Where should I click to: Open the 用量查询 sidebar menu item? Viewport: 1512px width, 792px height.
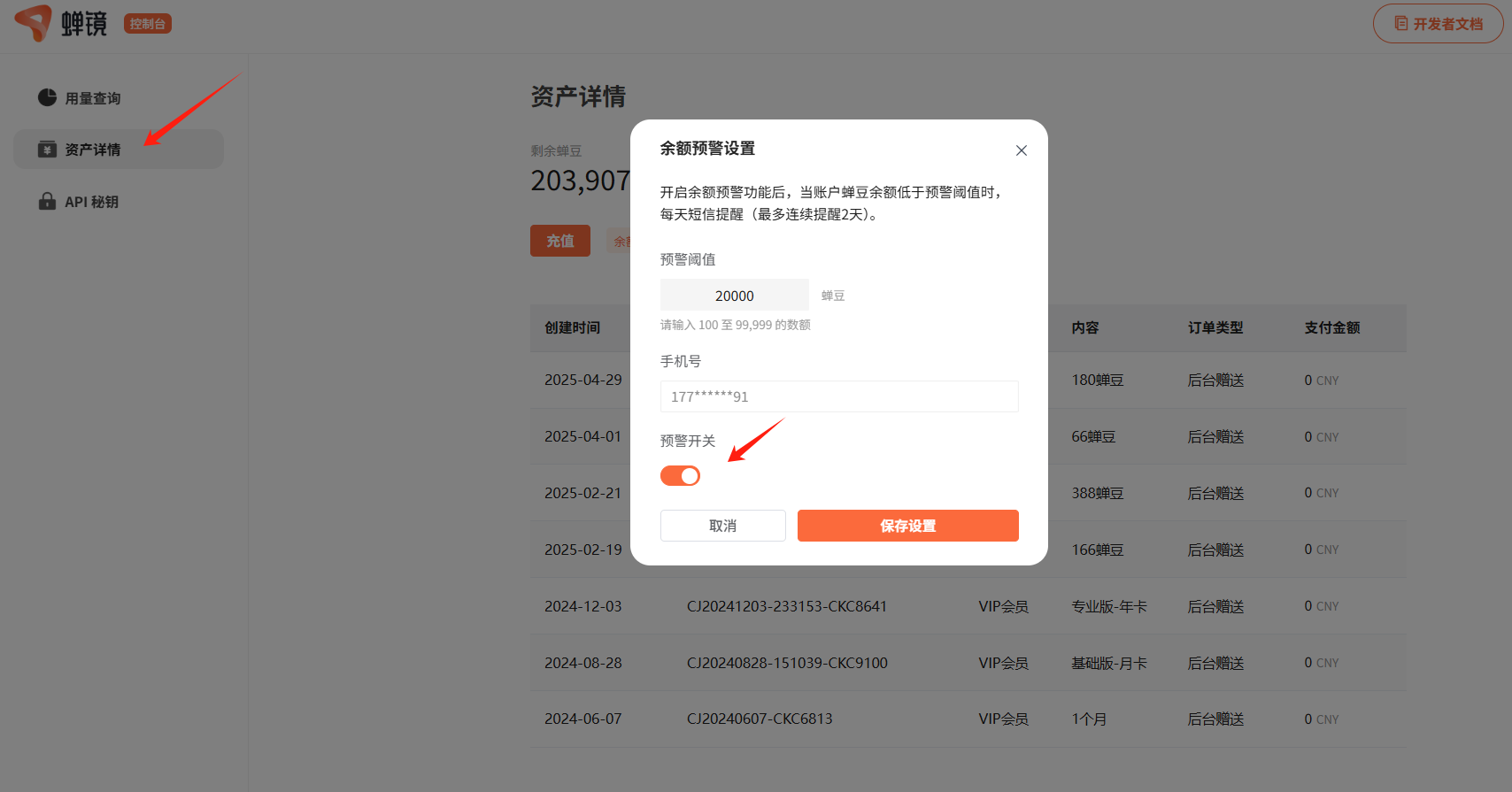click(x=93, y=98)
